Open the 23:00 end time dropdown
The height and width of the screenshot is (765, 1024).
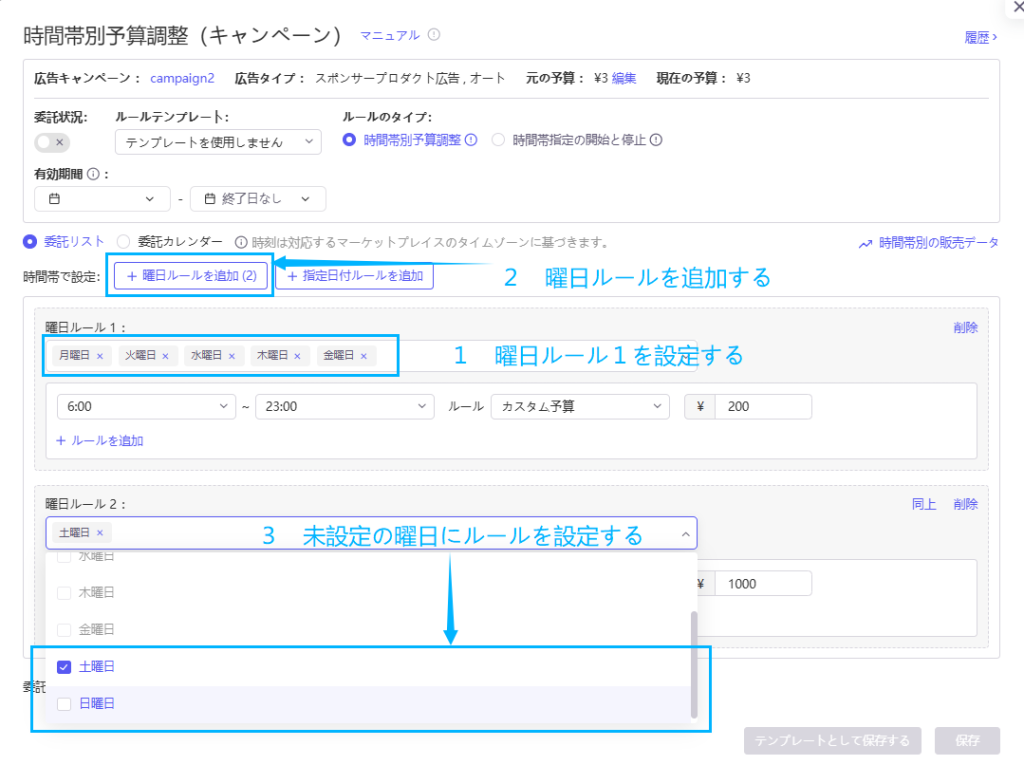345,406
